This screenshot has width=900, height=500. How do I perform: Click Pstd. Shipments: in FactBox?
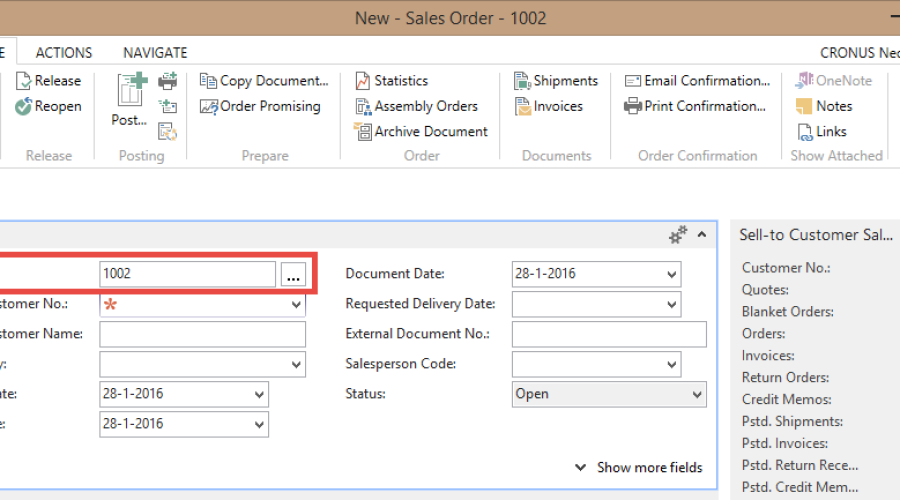792,421
